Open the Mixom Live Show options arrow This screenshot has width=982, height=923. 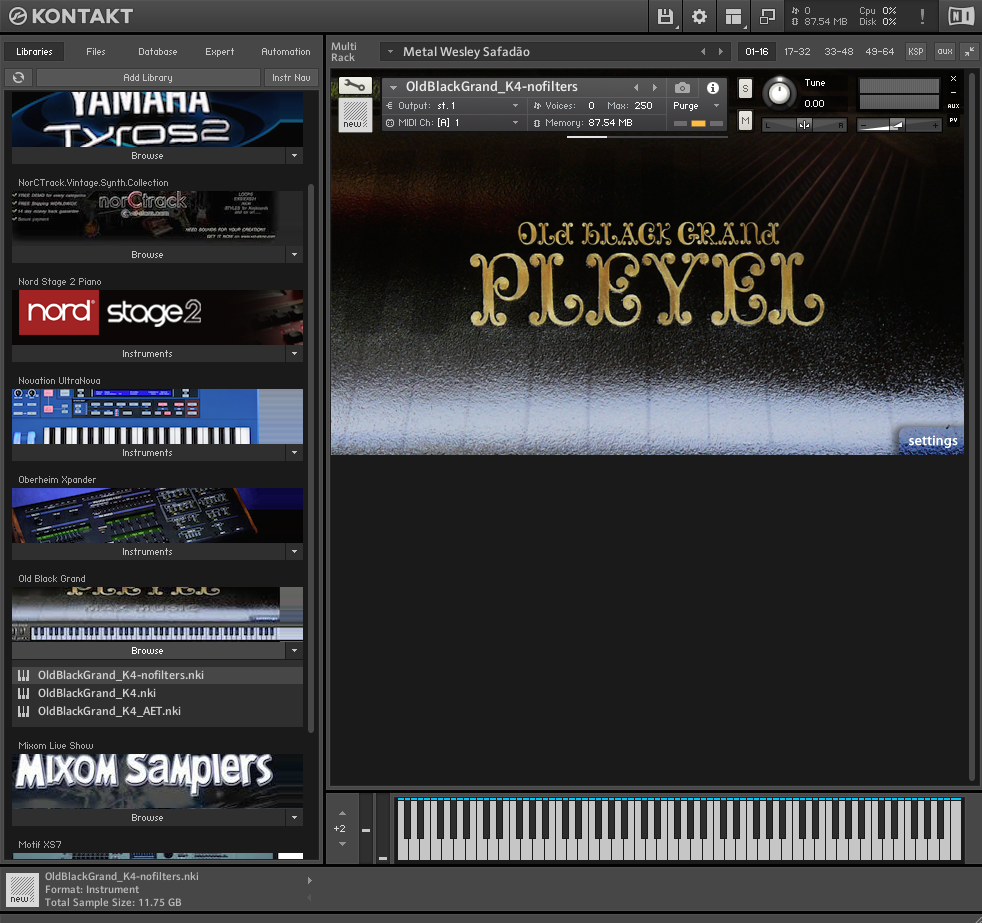[x=294, y=818]
